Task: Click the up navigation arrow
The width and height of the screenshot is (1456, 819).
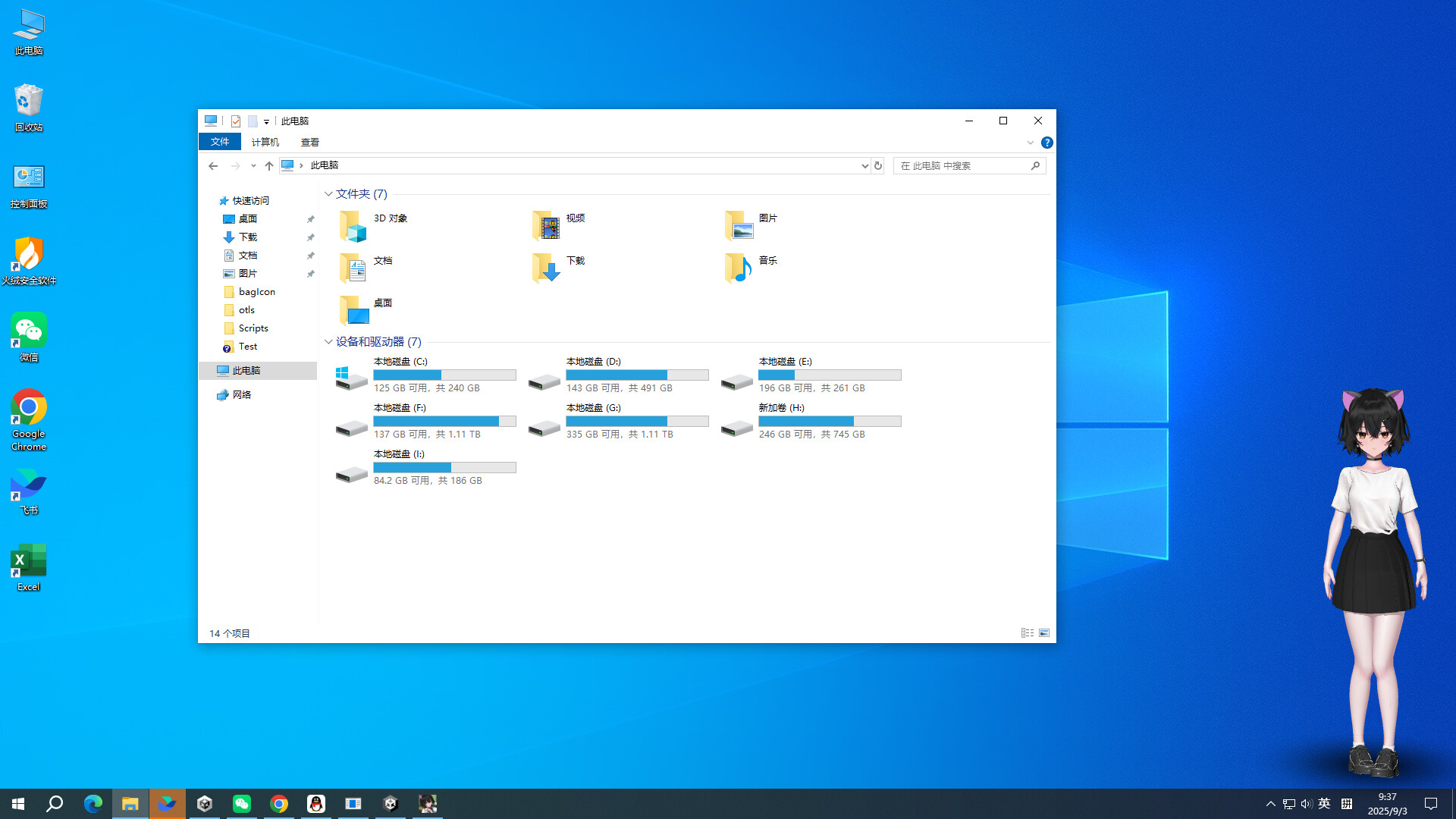Action: click(x=268, y=165)
